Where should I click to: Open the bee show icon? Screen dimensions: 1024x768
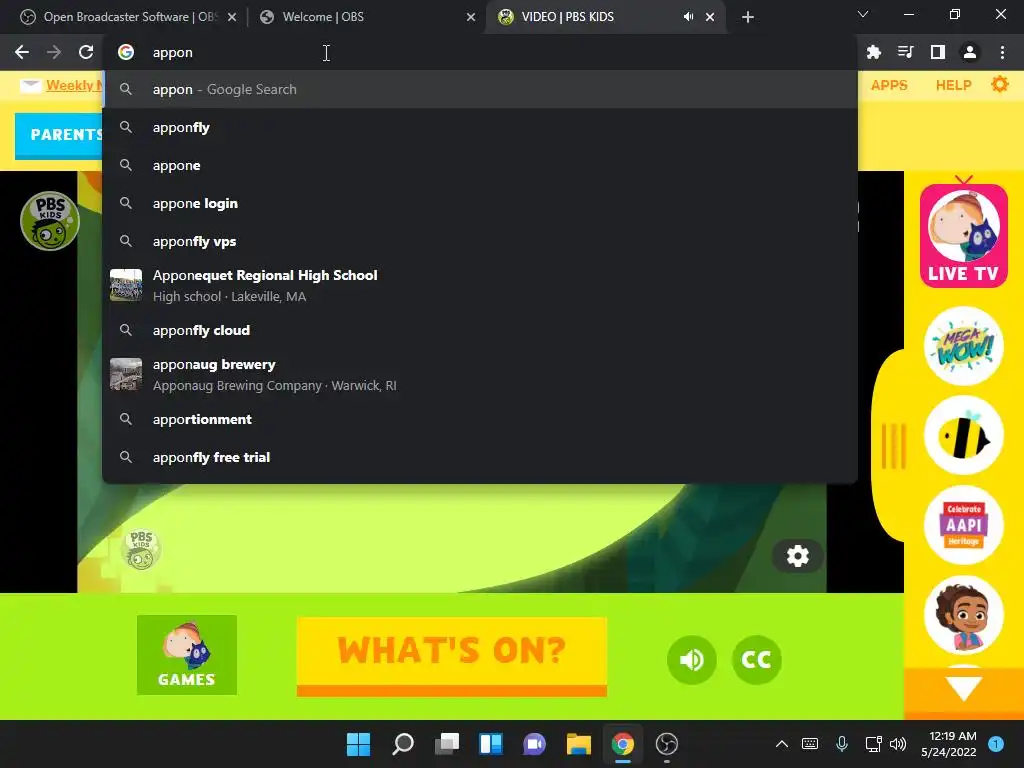(x=963, y=435)
